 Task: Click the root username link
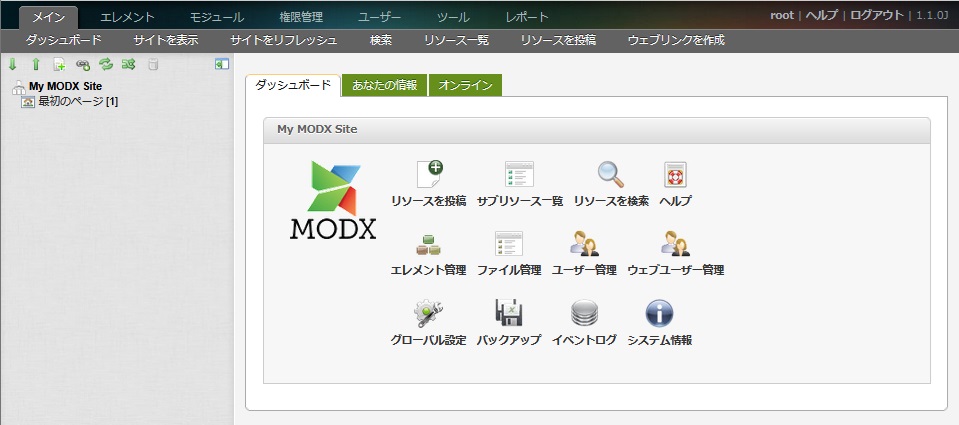[782, 16]
